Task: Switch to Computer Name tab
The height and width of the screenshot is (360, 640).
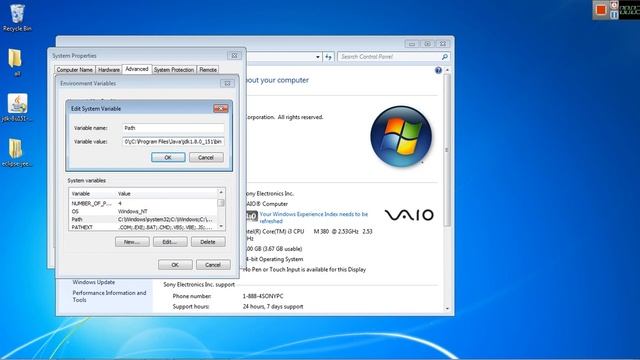Action: (74, 70)
